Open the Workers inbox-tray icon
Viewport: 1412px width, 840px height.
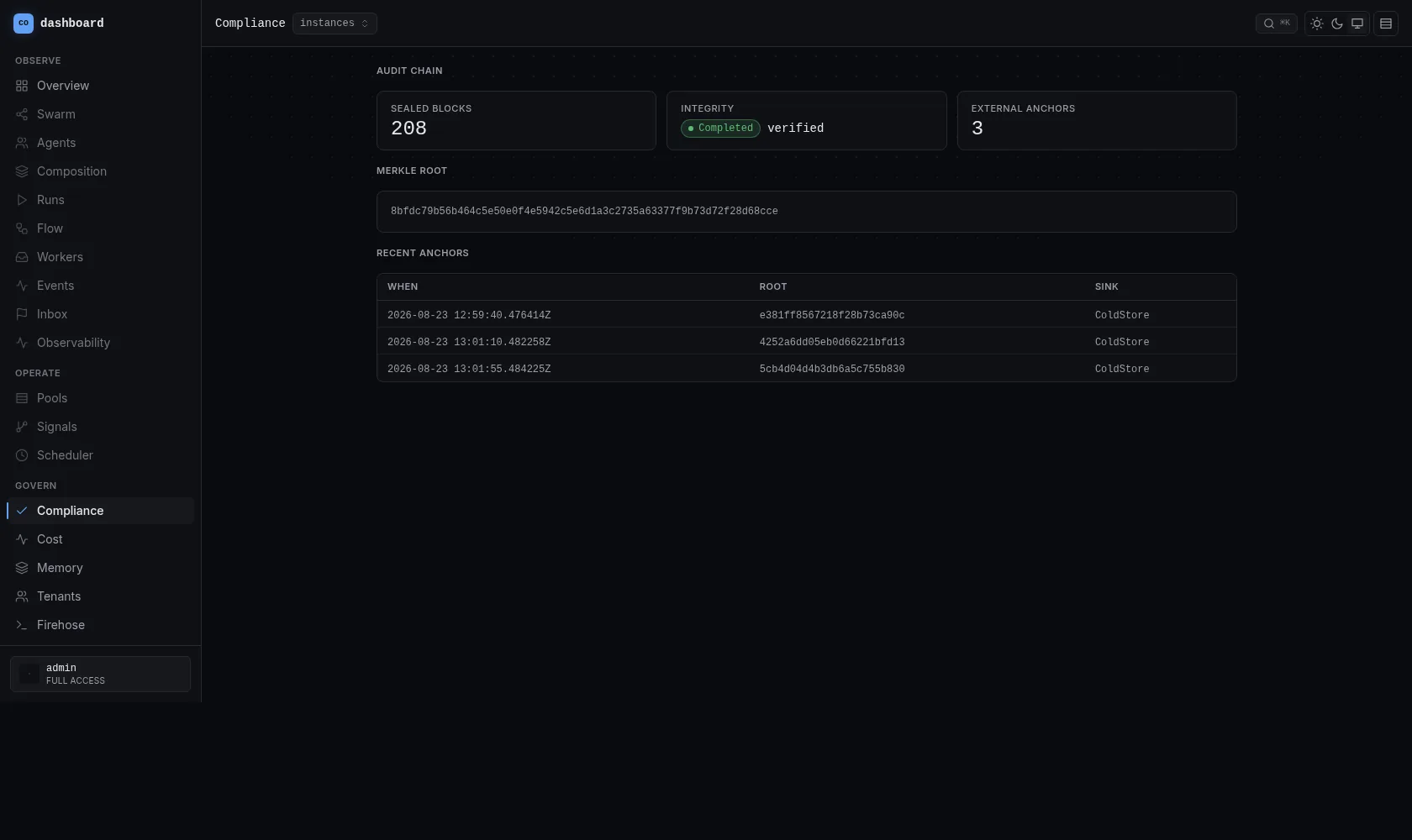[x=22, y=257]
